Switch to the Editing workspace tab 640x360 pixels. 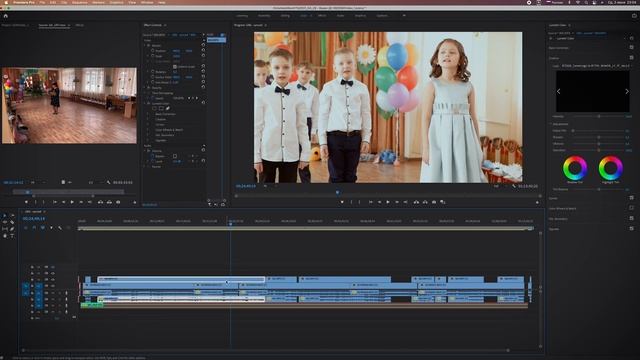click(x=285, y=16)
